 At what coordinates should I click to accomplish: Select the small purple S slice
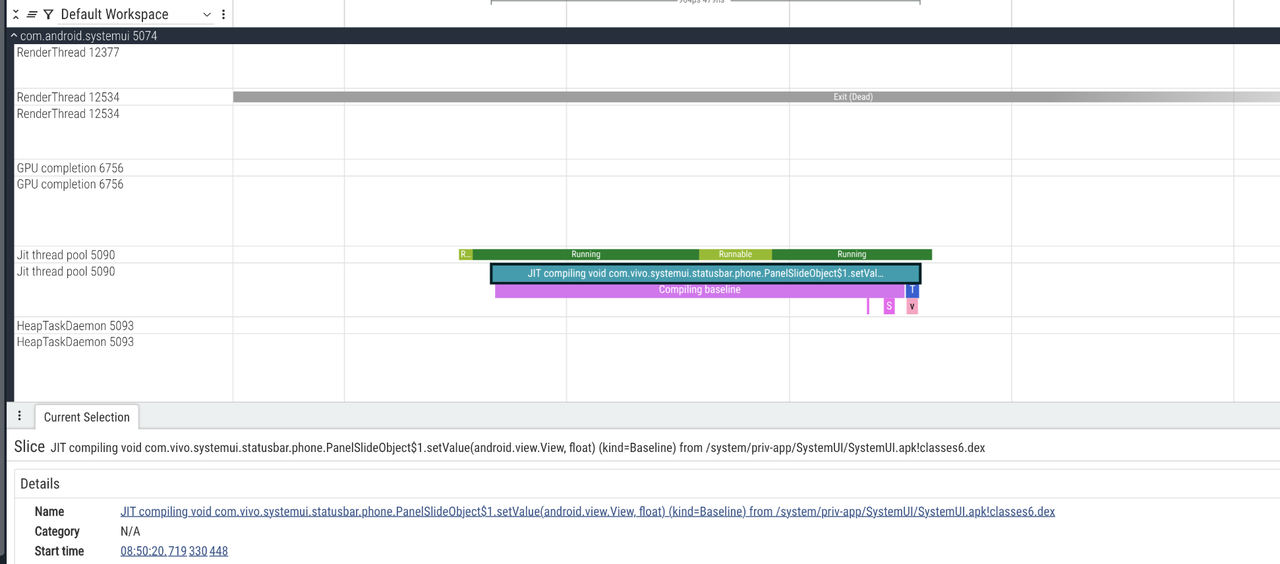tap(889, 306)
